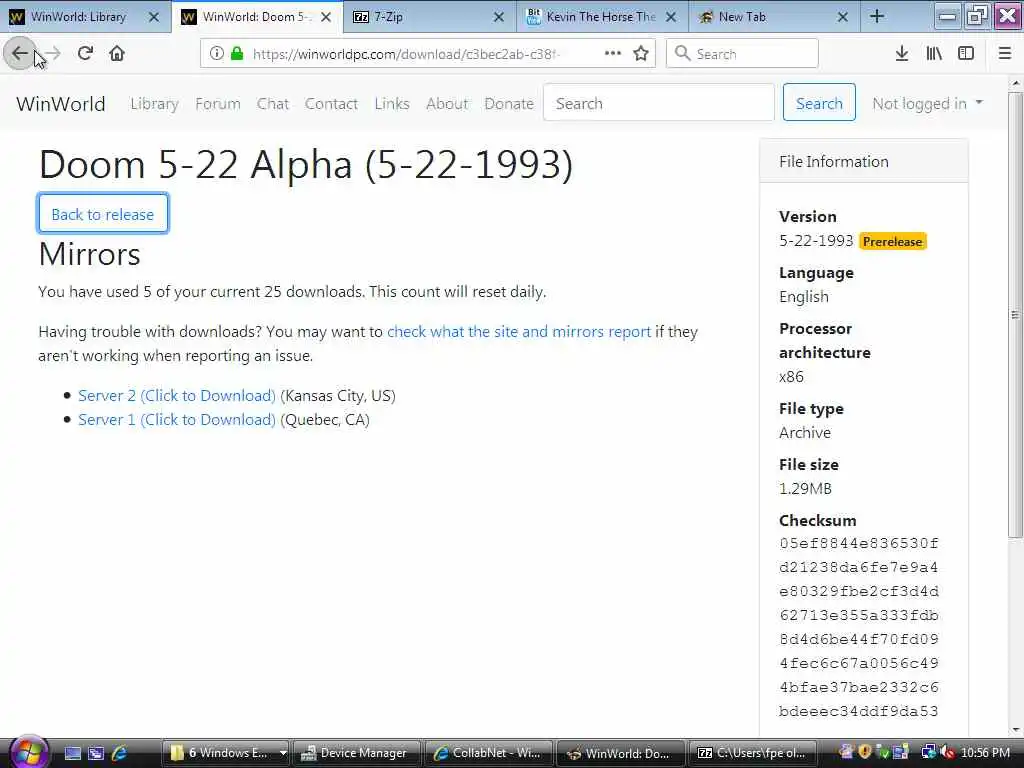Click the WinWorld site search field
Viewport: 1024px width, 768px height.
pyautogui.click(x=658, y=103)
